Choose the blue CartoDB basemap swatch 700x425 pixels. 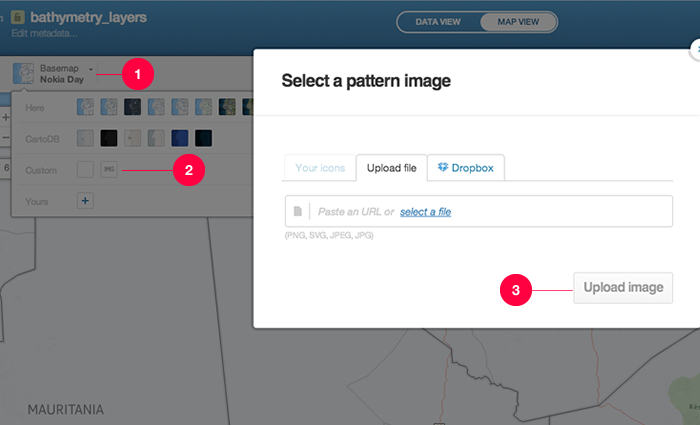[180, 138]
